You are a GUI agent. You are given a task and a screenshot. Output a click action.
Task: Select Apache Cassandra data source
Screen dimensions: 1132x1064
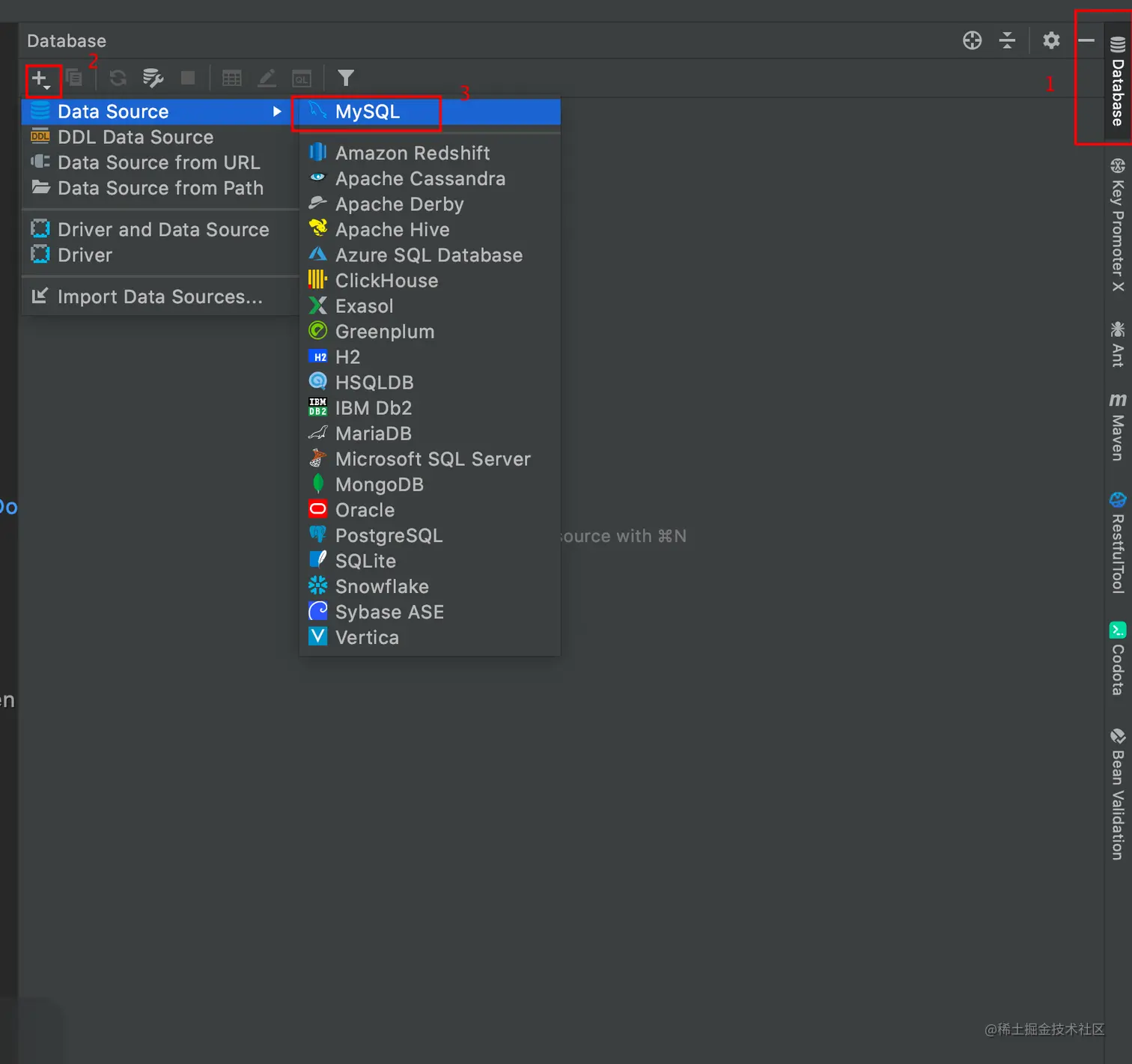tap(430, 178)
